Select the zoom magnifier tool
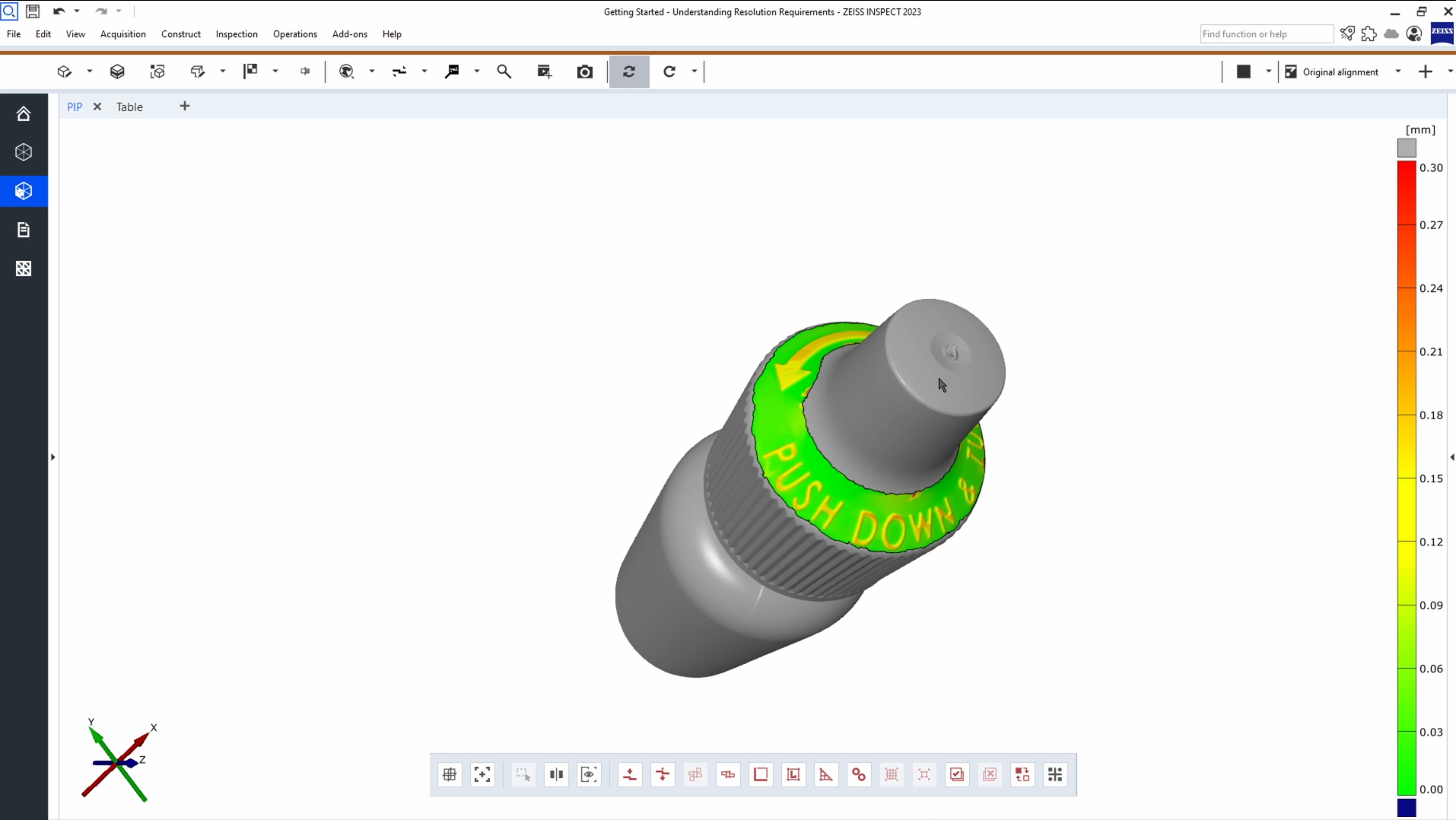Image resolution: width=1456 pixels, height=820 pixels. (x=505, y=72)
